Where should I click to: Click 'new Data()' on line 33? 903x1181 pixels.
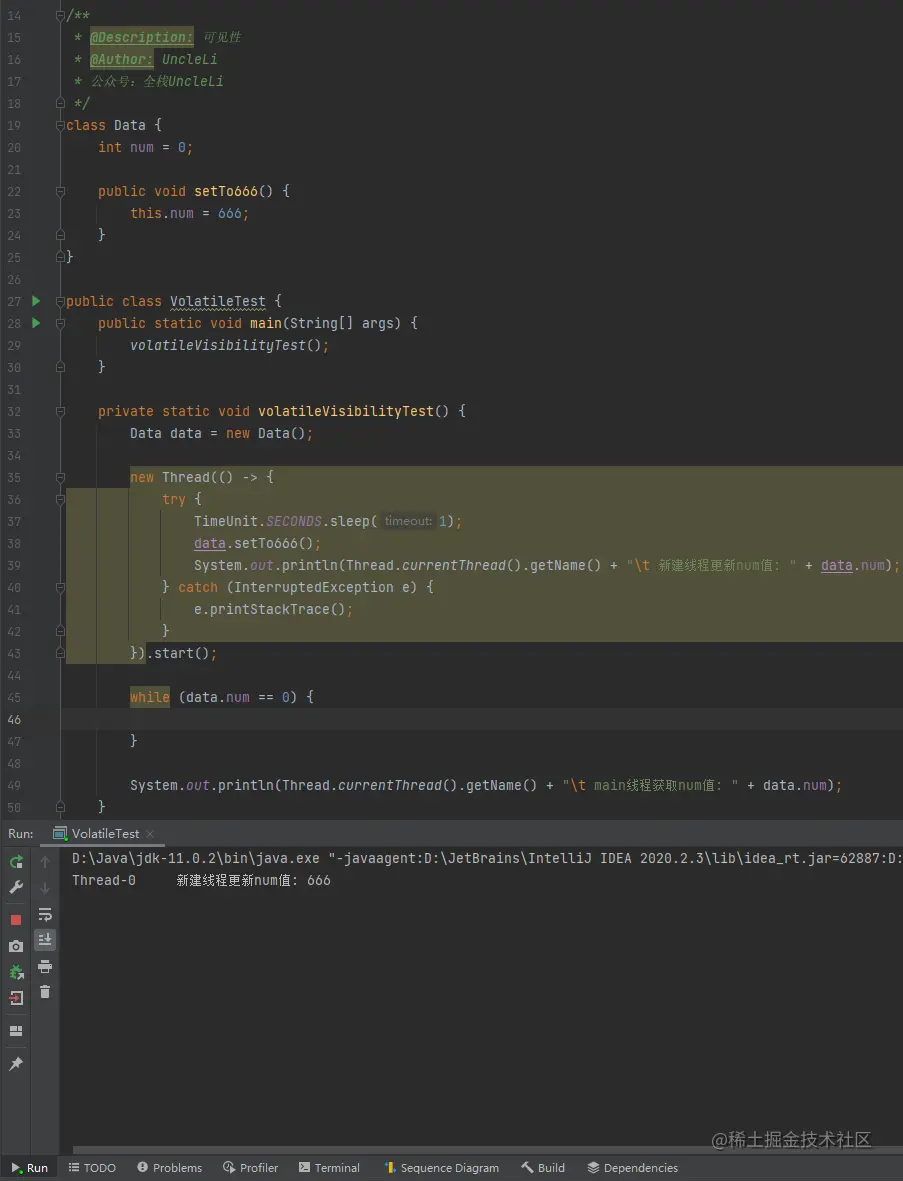266,433
